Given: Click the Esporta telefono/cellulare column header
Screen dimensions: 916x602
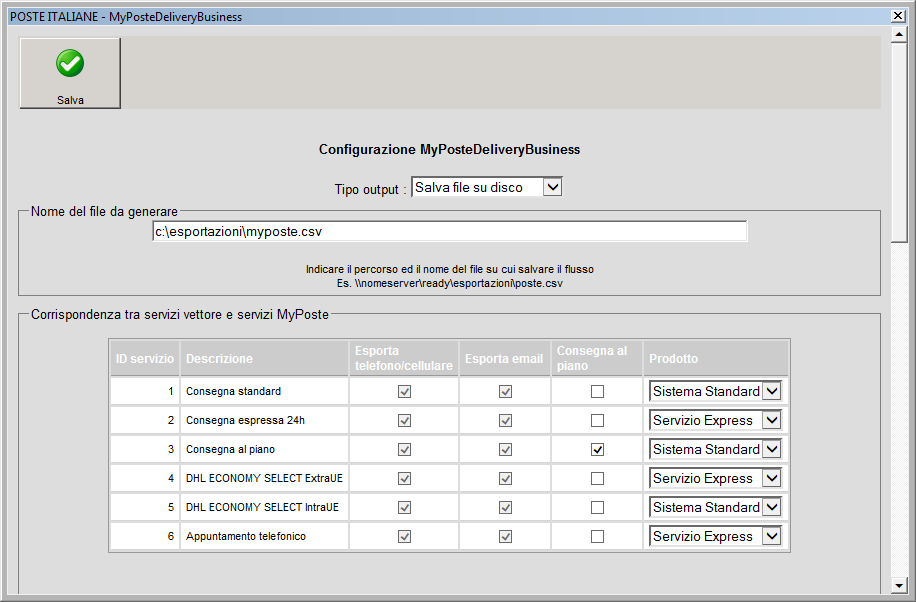Looking at the screenshot, I should 404,358.
